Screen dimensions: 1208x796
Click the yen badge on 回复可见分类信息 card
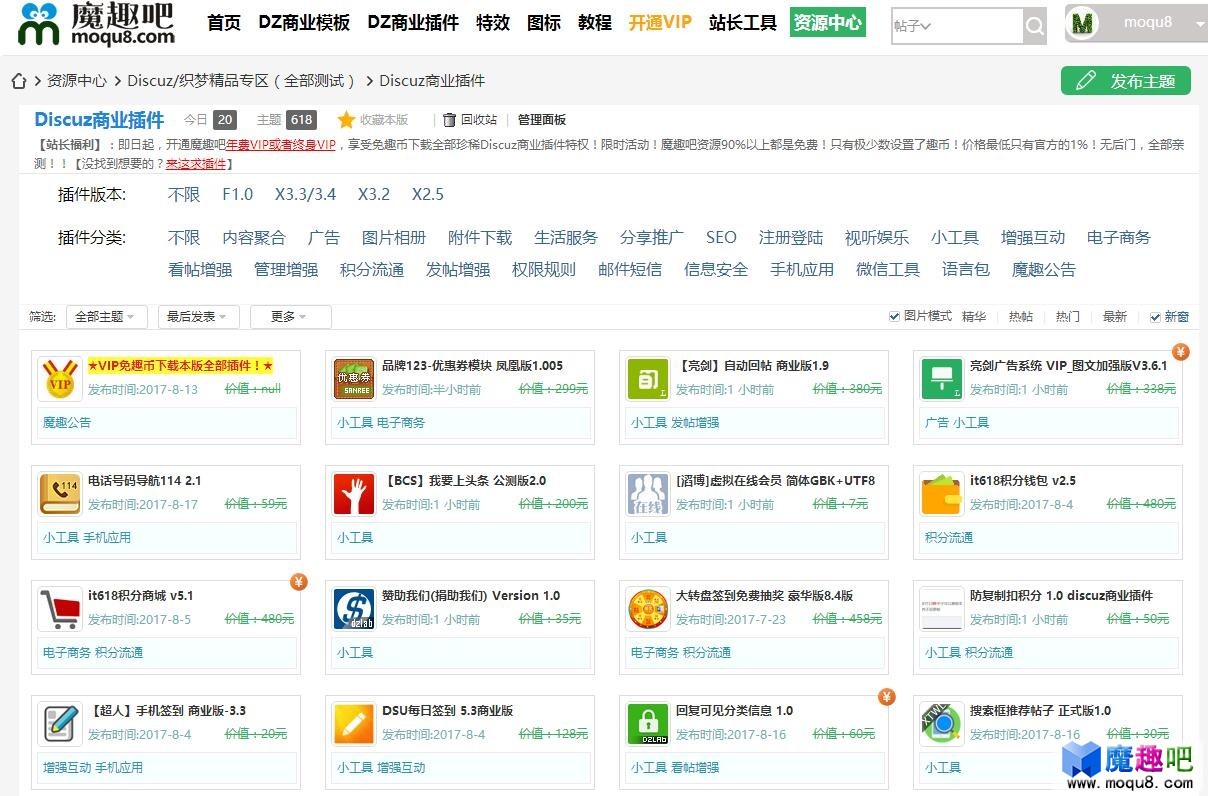(x=887, y=697)
